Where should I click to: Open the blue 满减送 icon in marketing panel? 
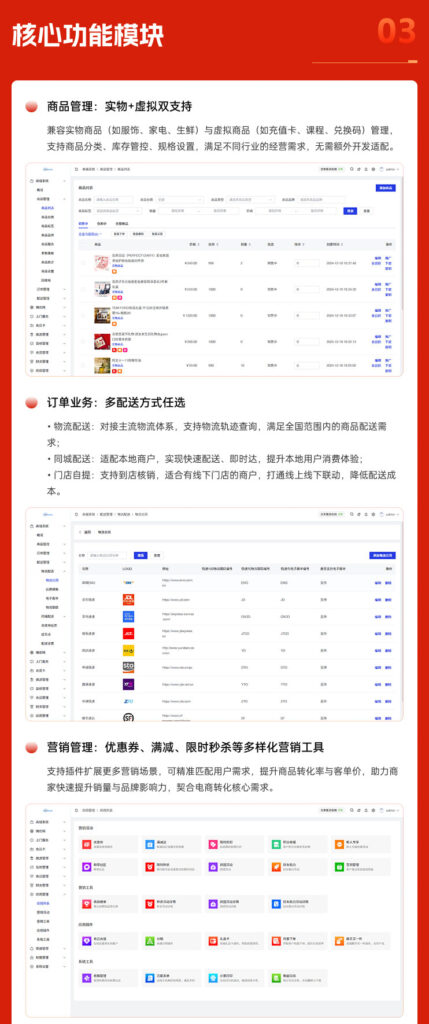pyautogui.click(x=149, y=844)
